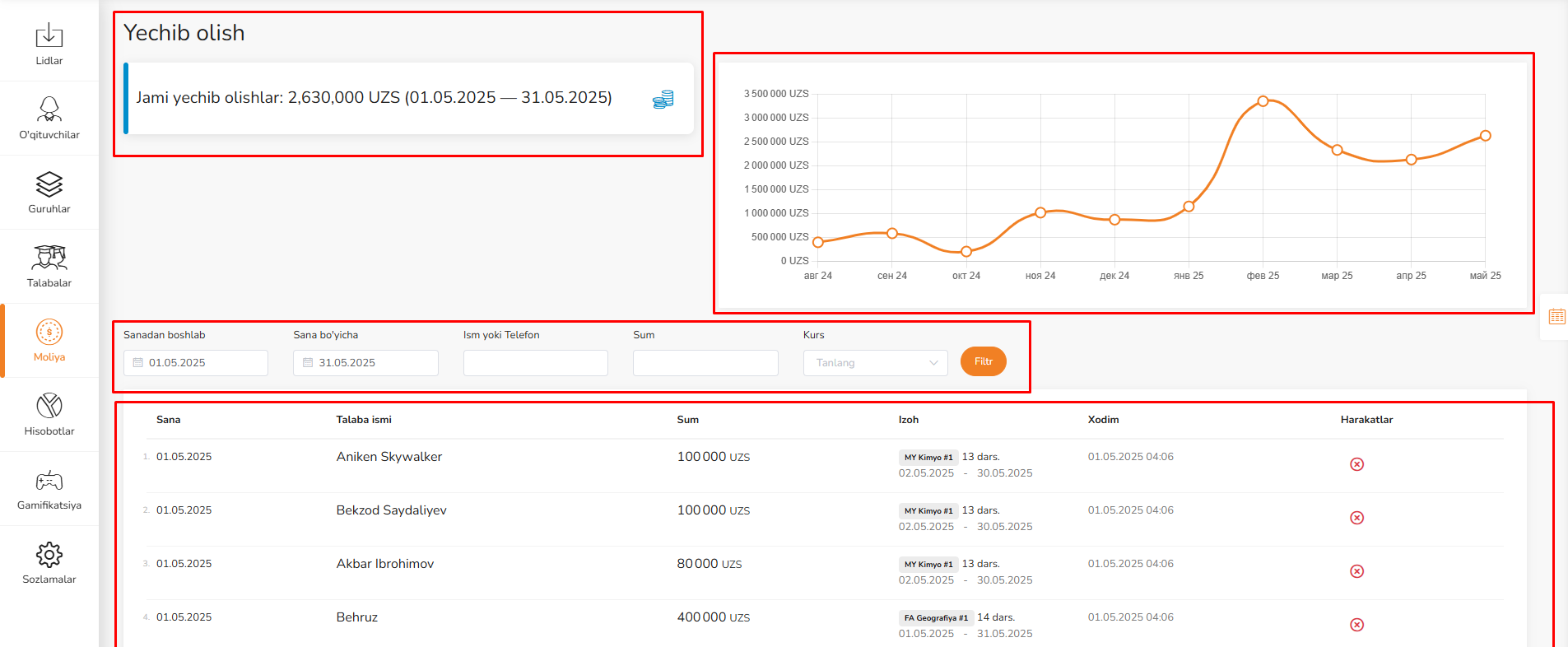Open the Sana bo'yicha date picker
The image size is (1568, 647).
click(365, 363)
